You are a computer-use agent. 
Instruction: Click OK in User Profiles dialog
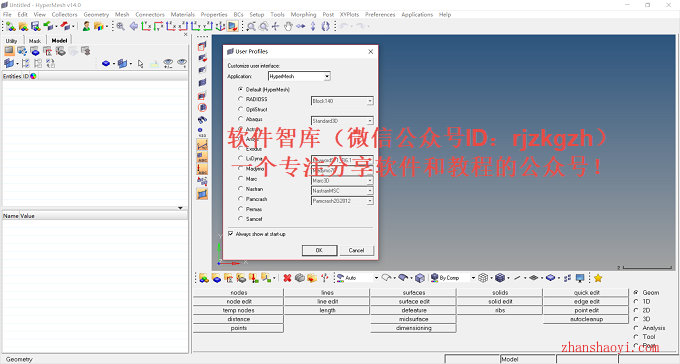[x=319, y=250]
